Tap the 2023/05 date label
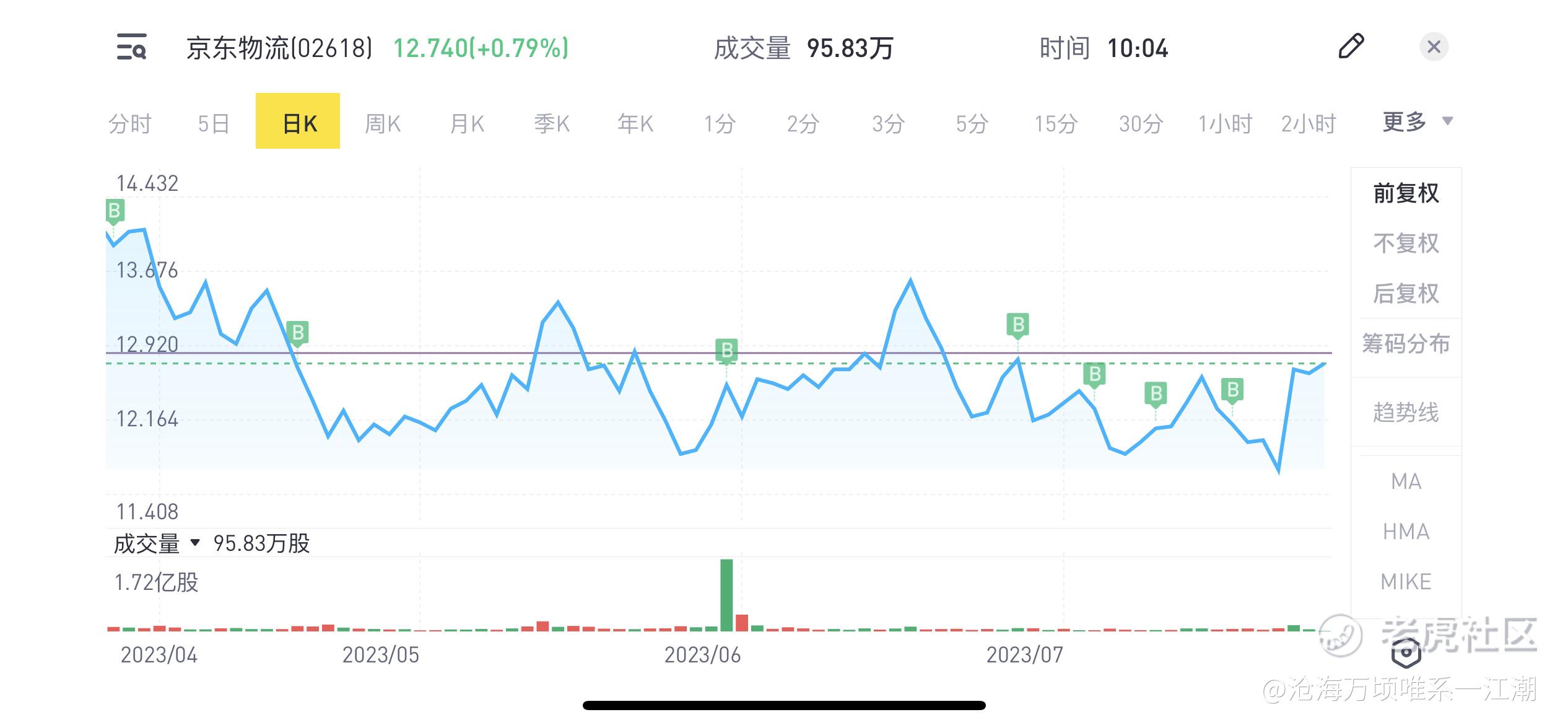This screenshot has width=1568, height=725. coord(381,655)
